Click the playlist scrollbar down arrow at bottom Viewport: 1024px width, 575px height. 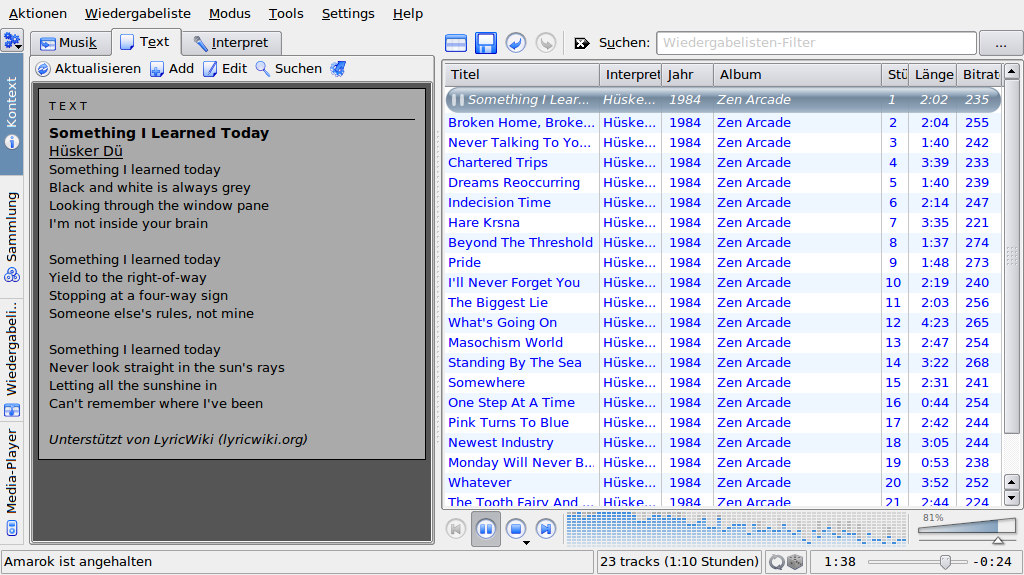pyautogui.click(x=1012, y=498)
